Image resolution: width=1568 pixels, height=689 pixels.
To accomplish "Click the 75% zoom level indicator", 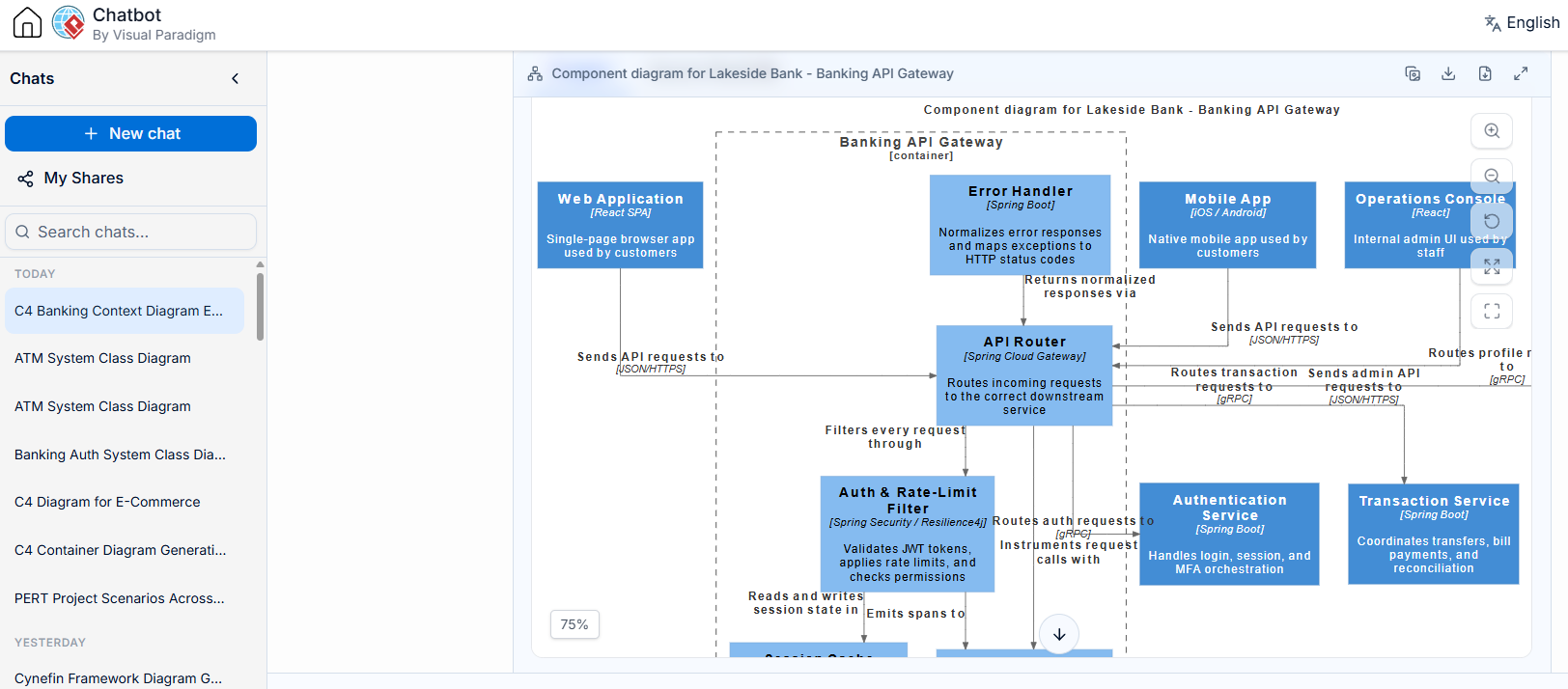I will coord(574,624).
